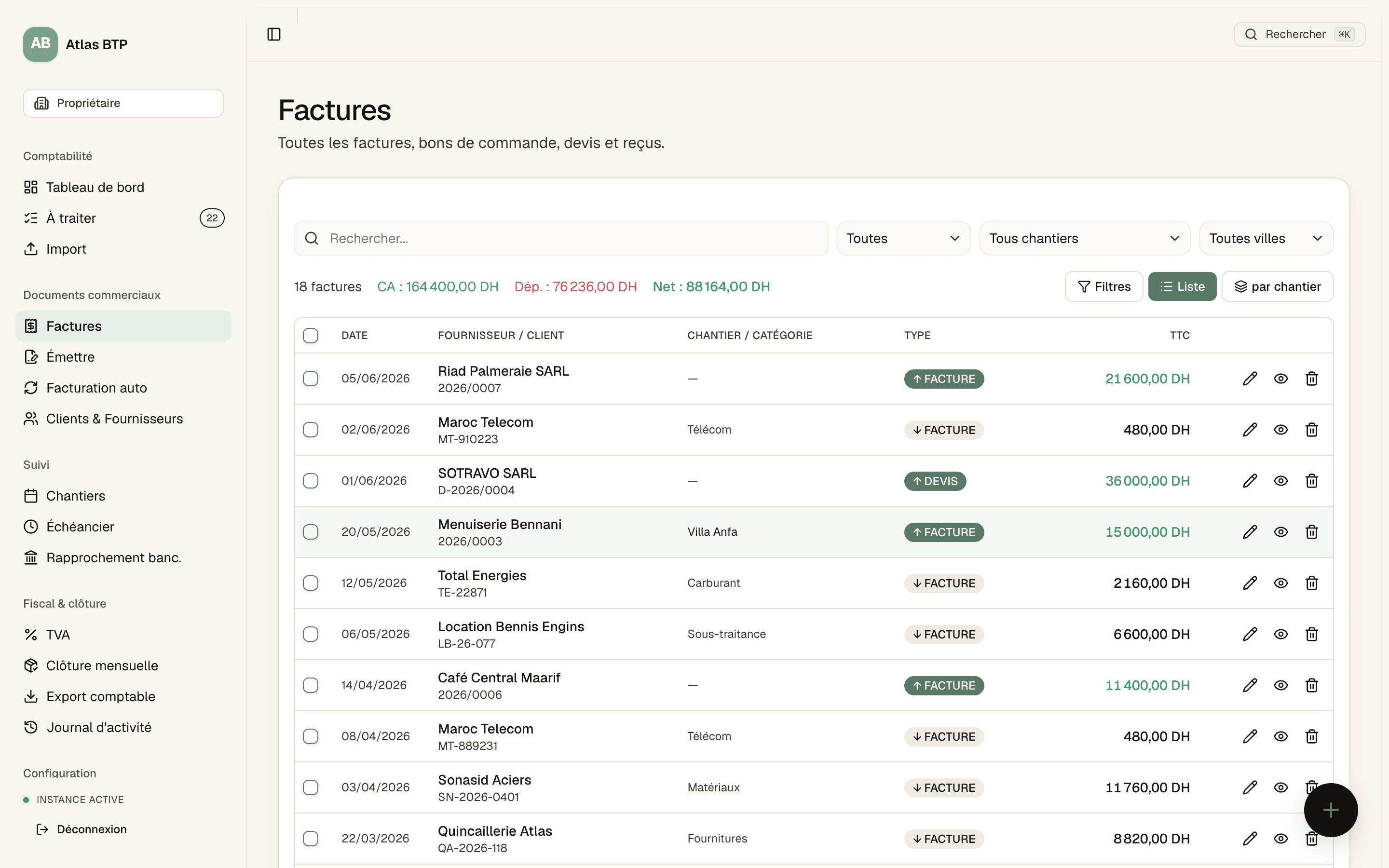Open Chantiers in sidebar
The width and height of the screenshot is (1389, 868).
pos(123,496)
